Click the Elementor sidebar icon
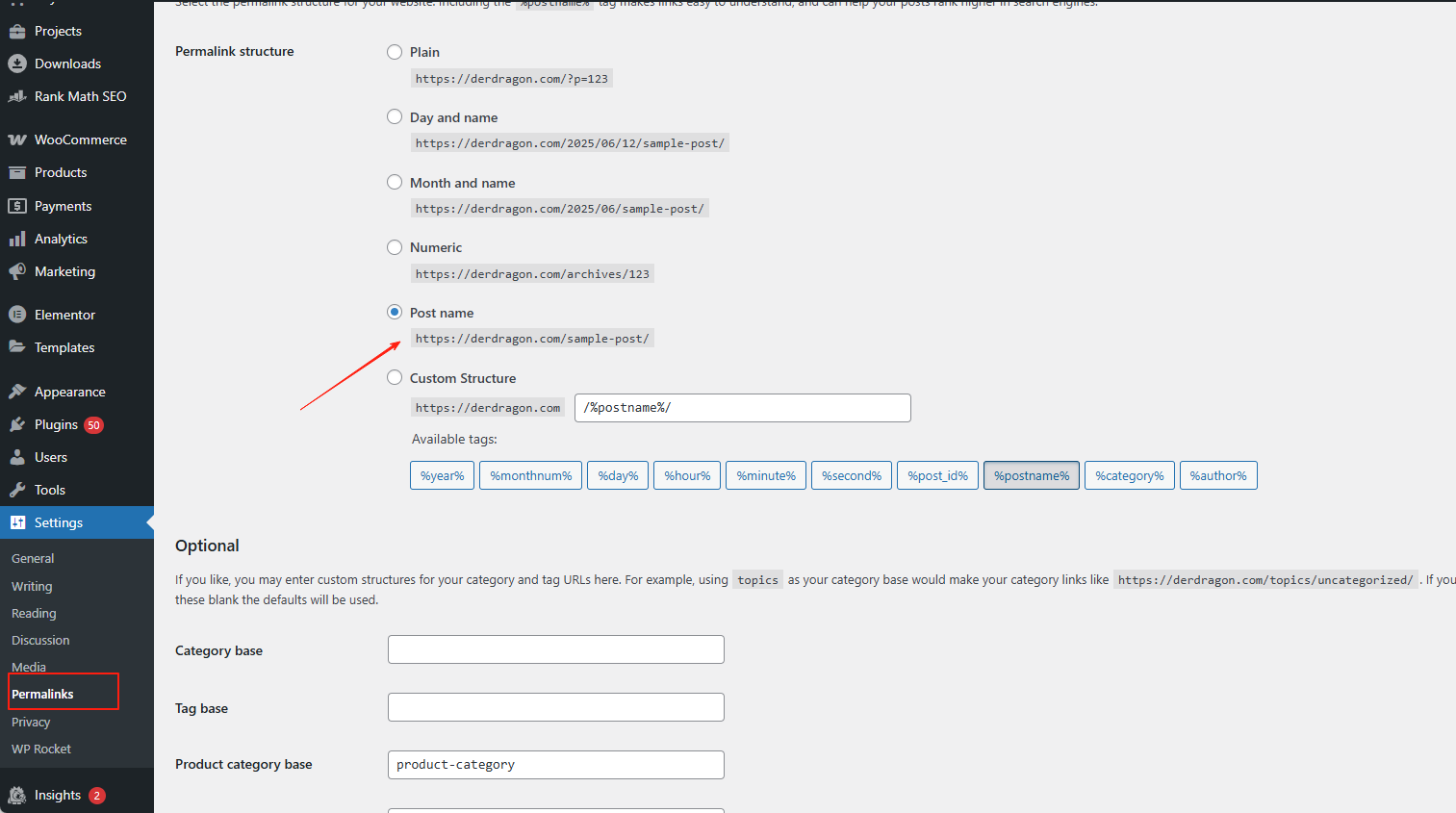 (x=17, y=315)
